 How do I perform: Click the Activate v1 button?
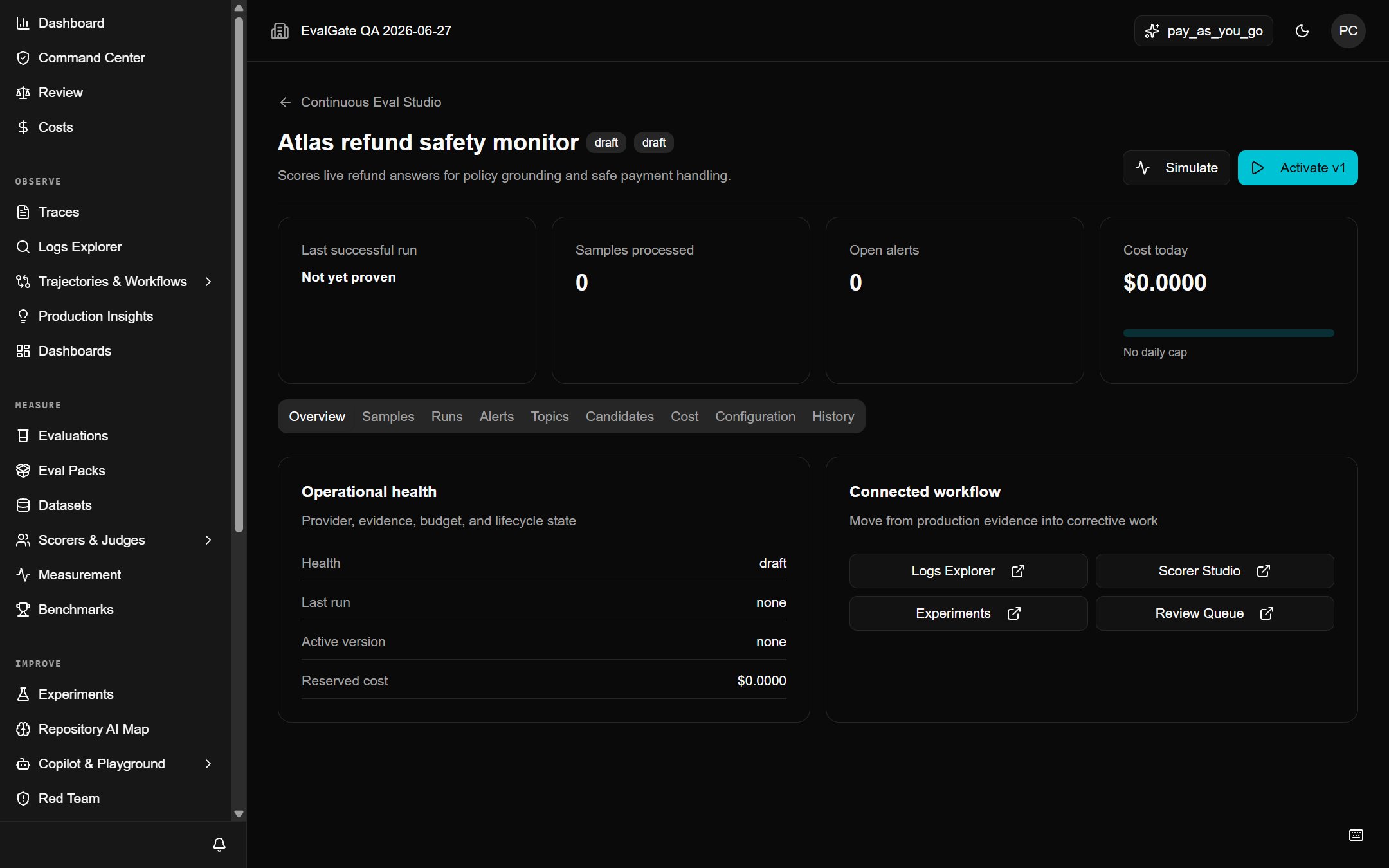1298,168
